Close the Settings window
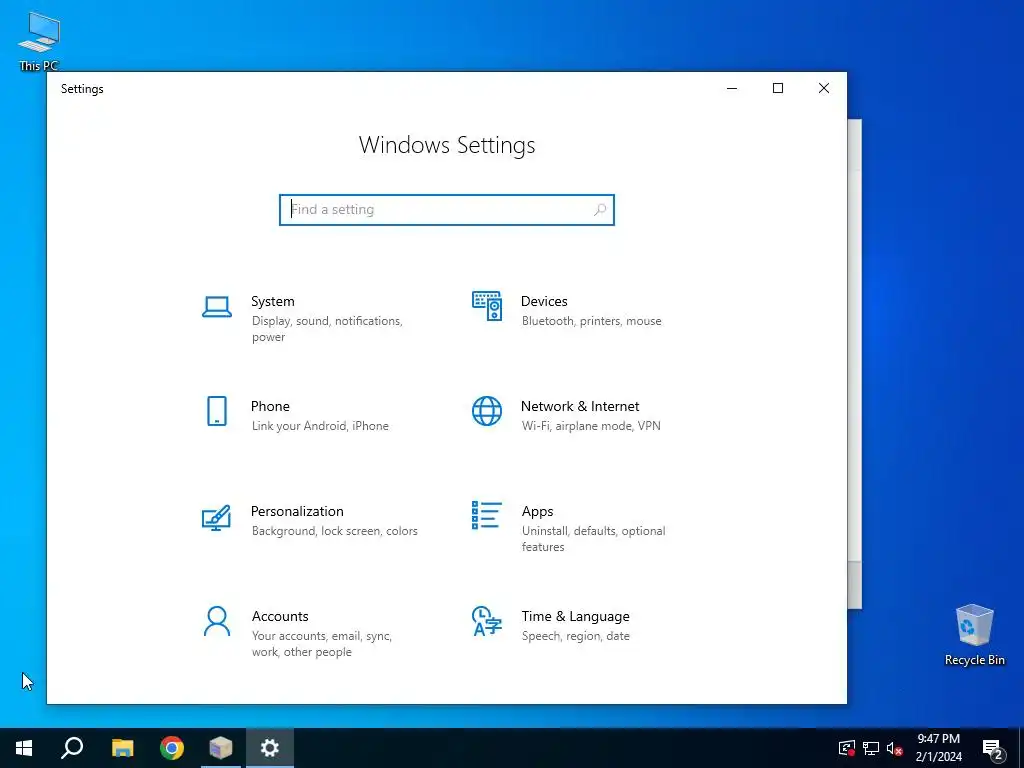The height and width of the screenshot is (768, 1024). [x=824, y=88]
